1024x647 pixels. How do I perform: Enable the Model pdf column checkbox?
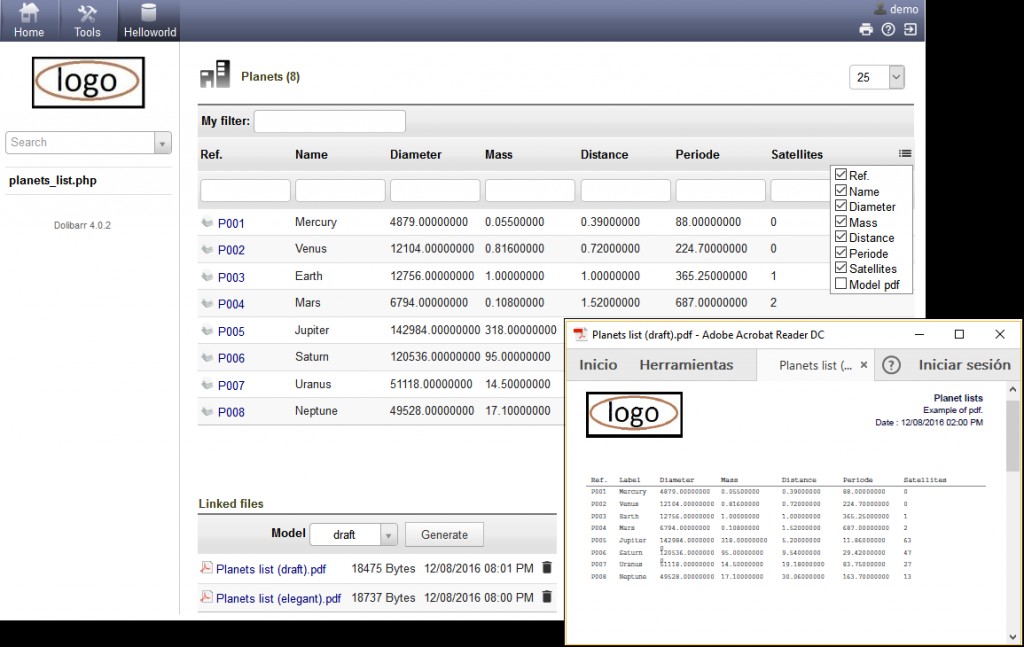tap(841, 284)
